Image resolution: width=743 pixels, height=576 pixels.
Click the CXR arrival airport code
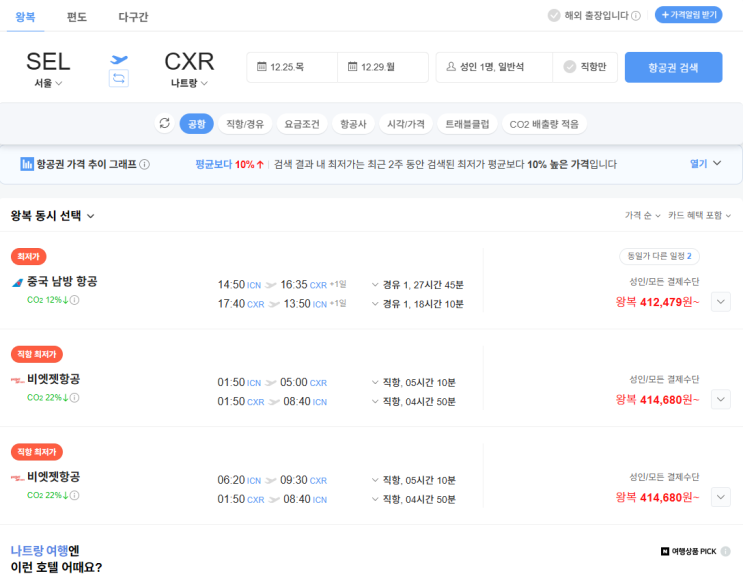[x=189, y=62]
